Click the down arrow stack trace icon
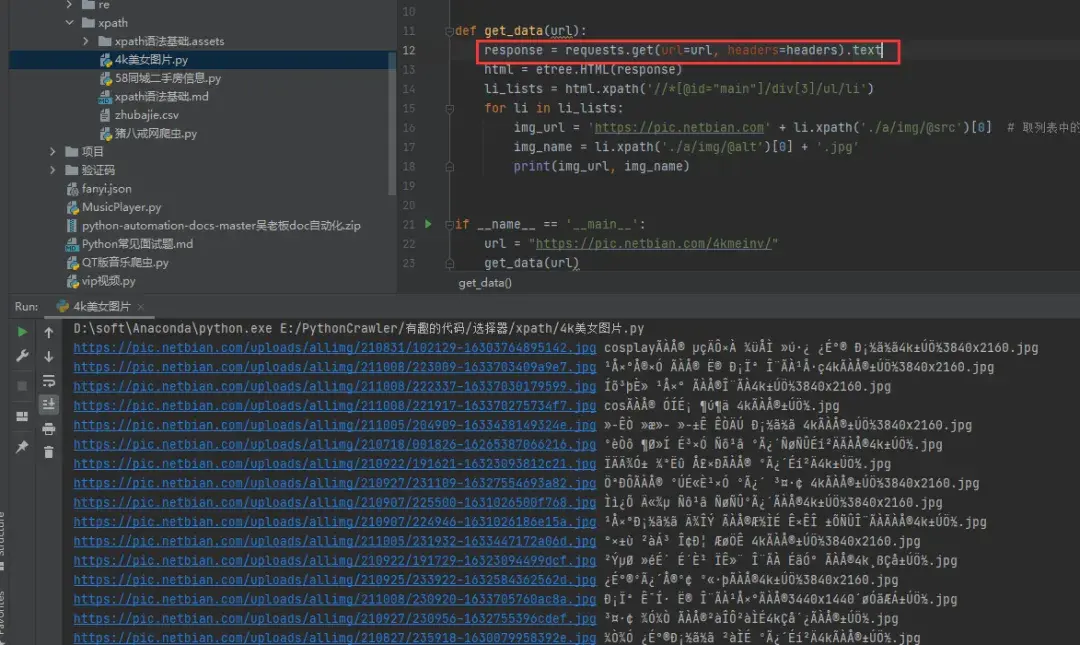This screenshot has width=1080, height=645. 49,356
